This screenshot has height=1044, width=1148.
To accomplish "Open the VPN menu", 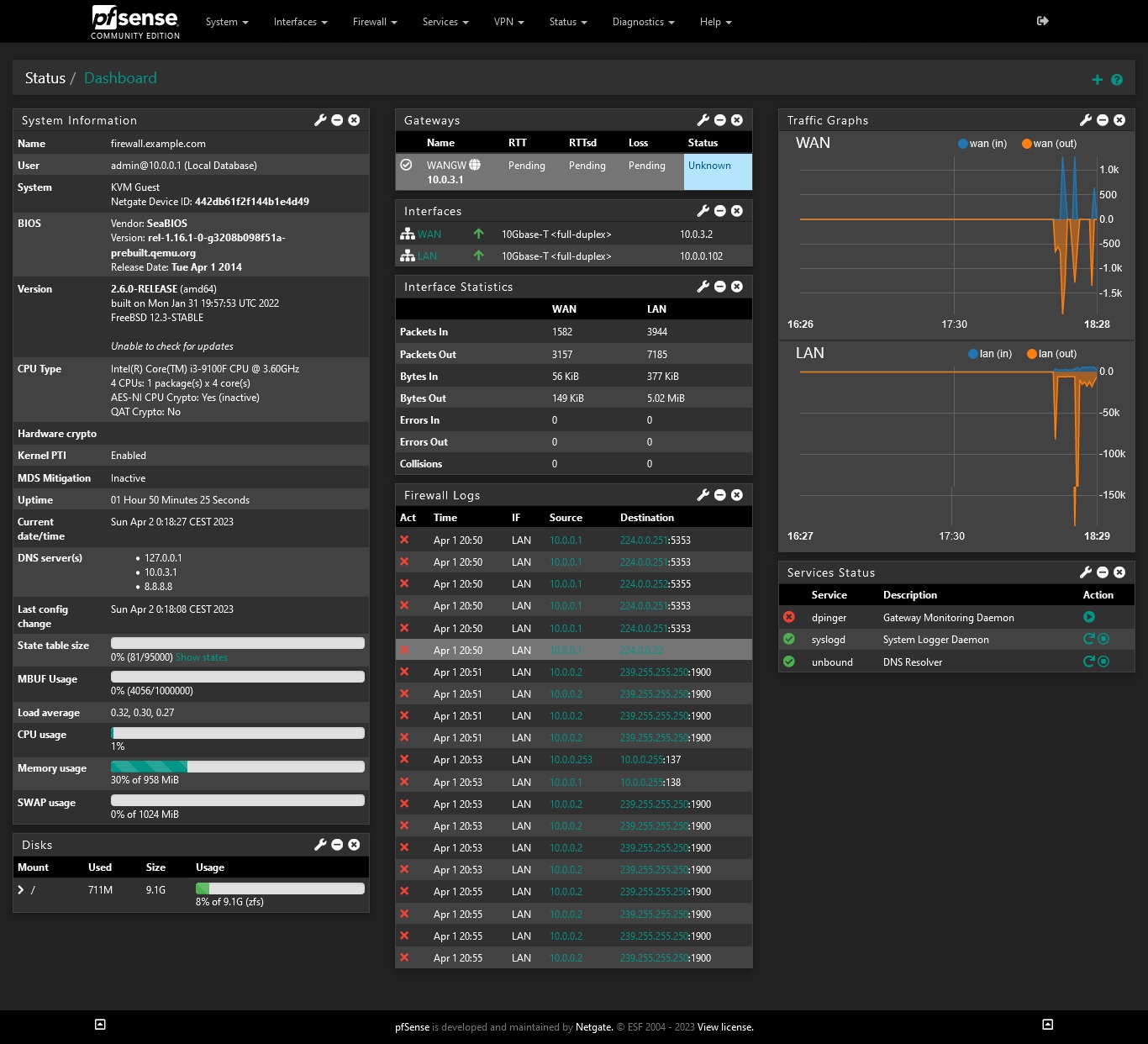I will [x=508, y=22].
